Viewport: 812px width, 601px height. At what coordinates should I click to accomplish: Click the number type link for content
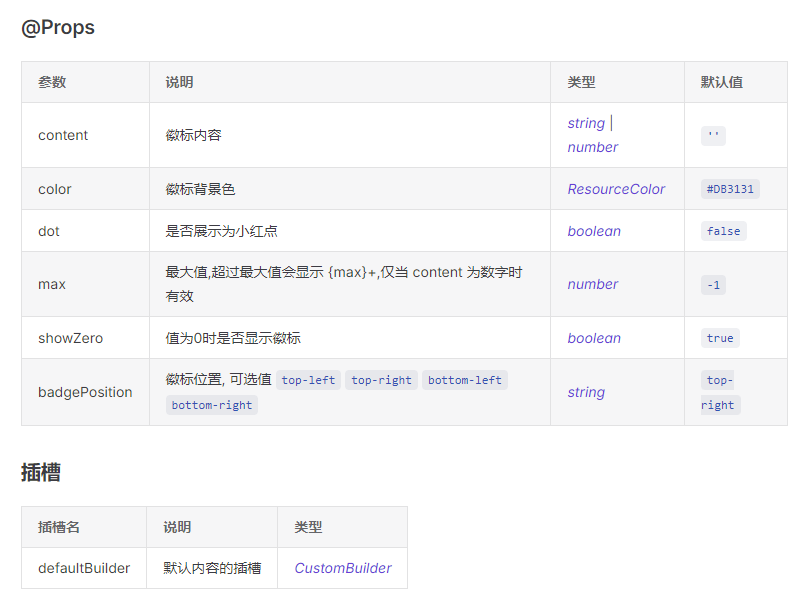click(x=592, y=147)
